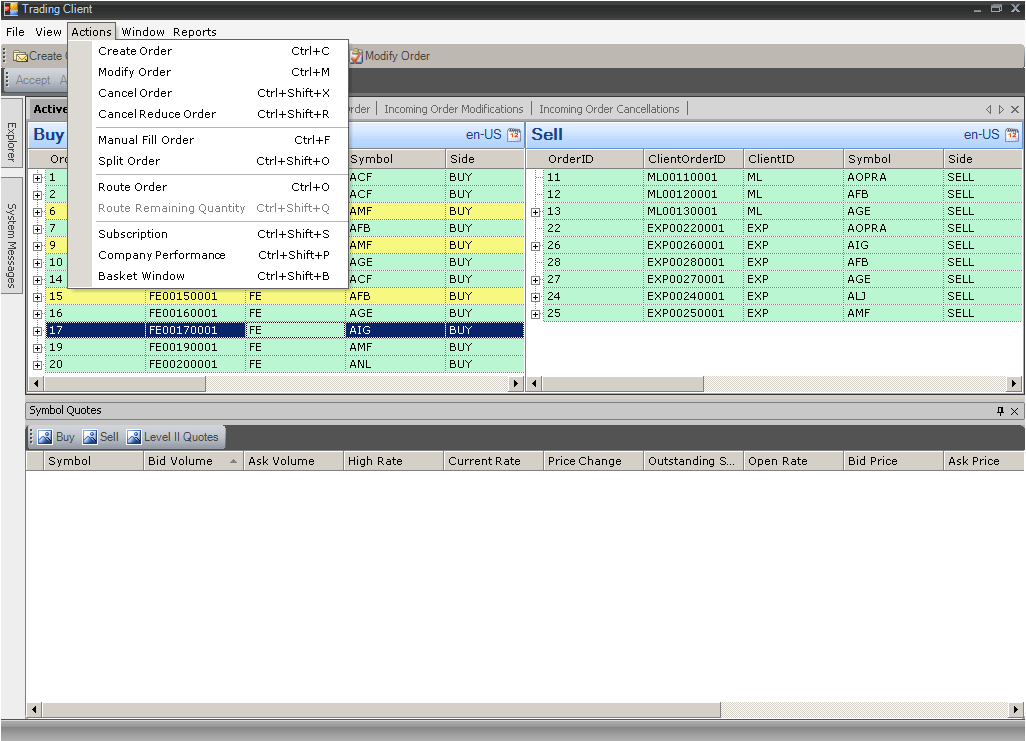Select Basket Window menu entry
The height and width of the screenshot is (741, 1026).
(x=141, y=276)
